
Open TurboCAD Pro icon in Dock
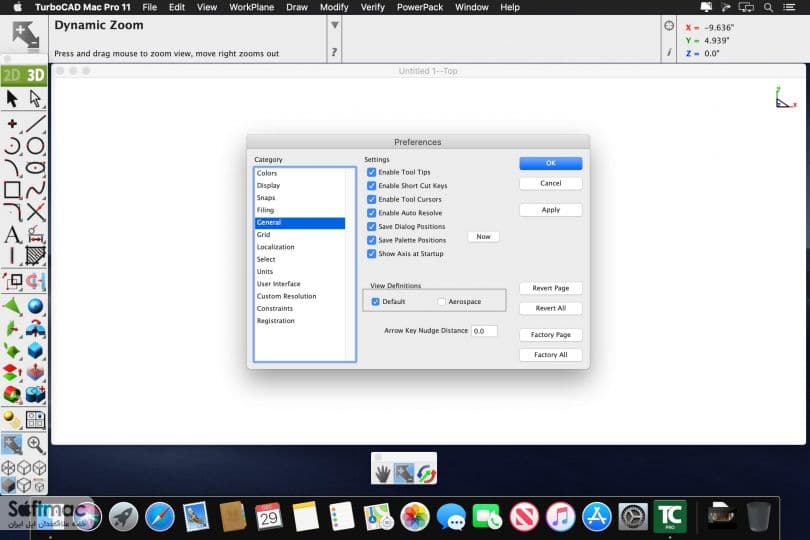coord(669,516)
